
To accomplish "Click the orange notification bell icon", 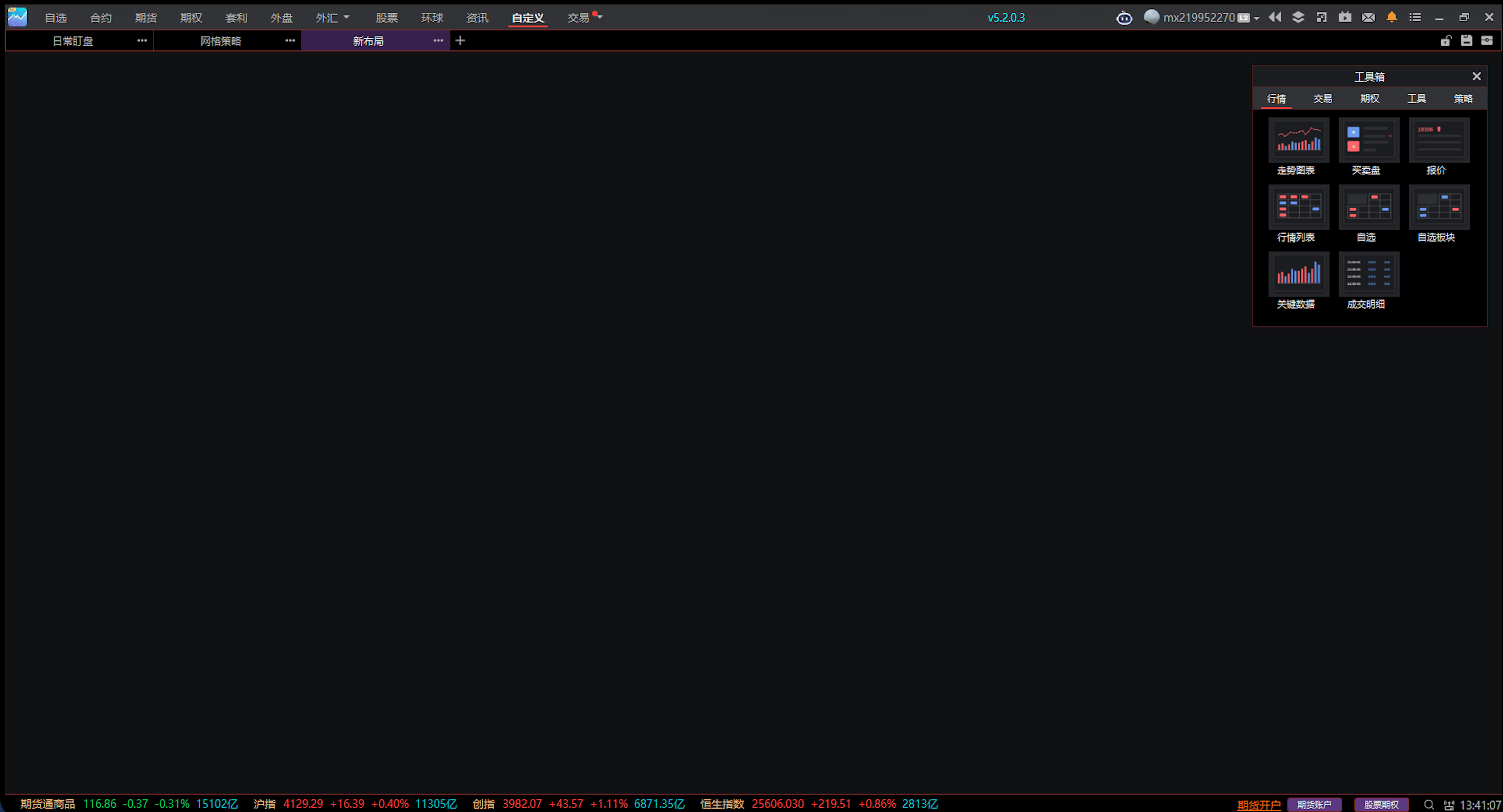I will pyautogui.click(x=1392, y=18).
